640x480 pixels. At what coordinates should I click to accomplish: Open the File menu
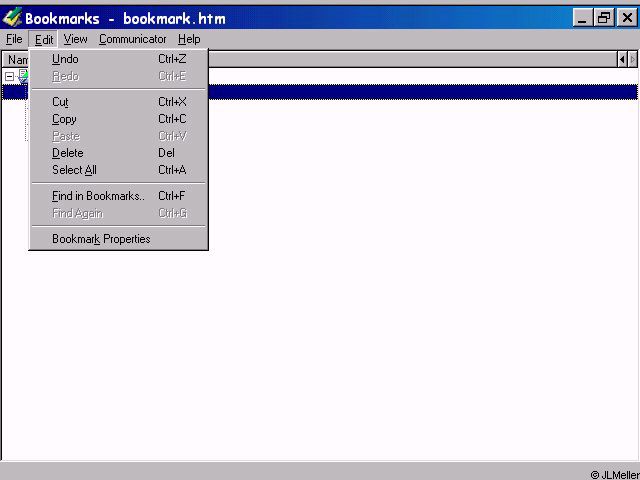14,39
